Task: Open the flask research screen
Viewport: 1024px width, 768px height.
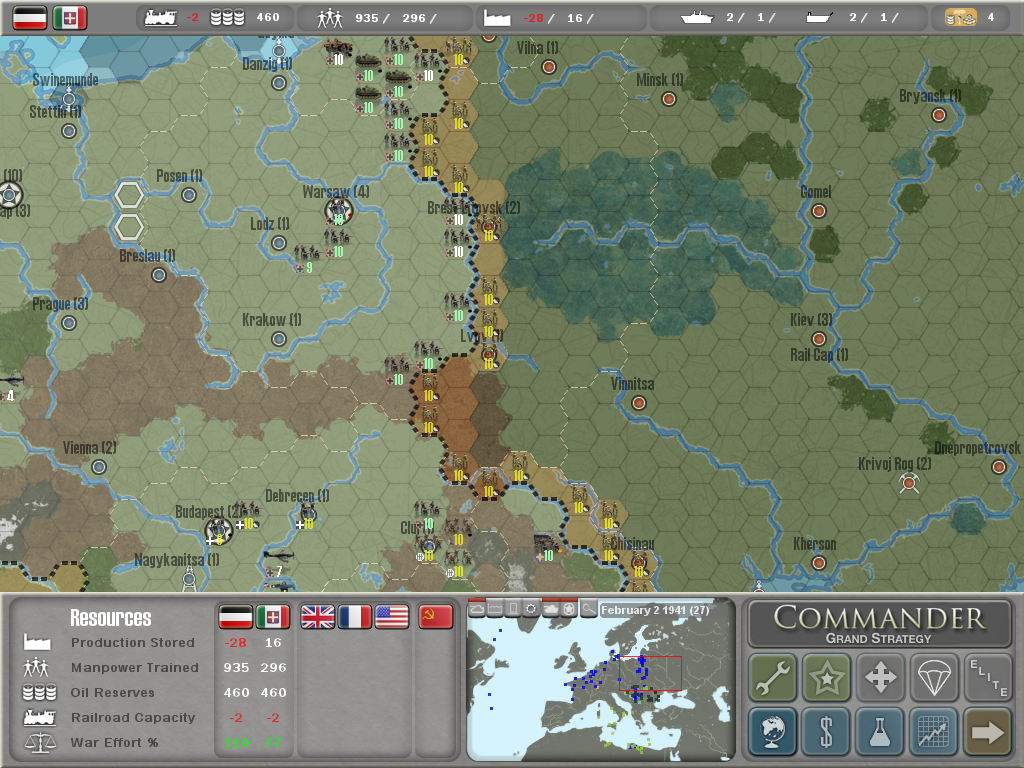Action: point(880,732)
